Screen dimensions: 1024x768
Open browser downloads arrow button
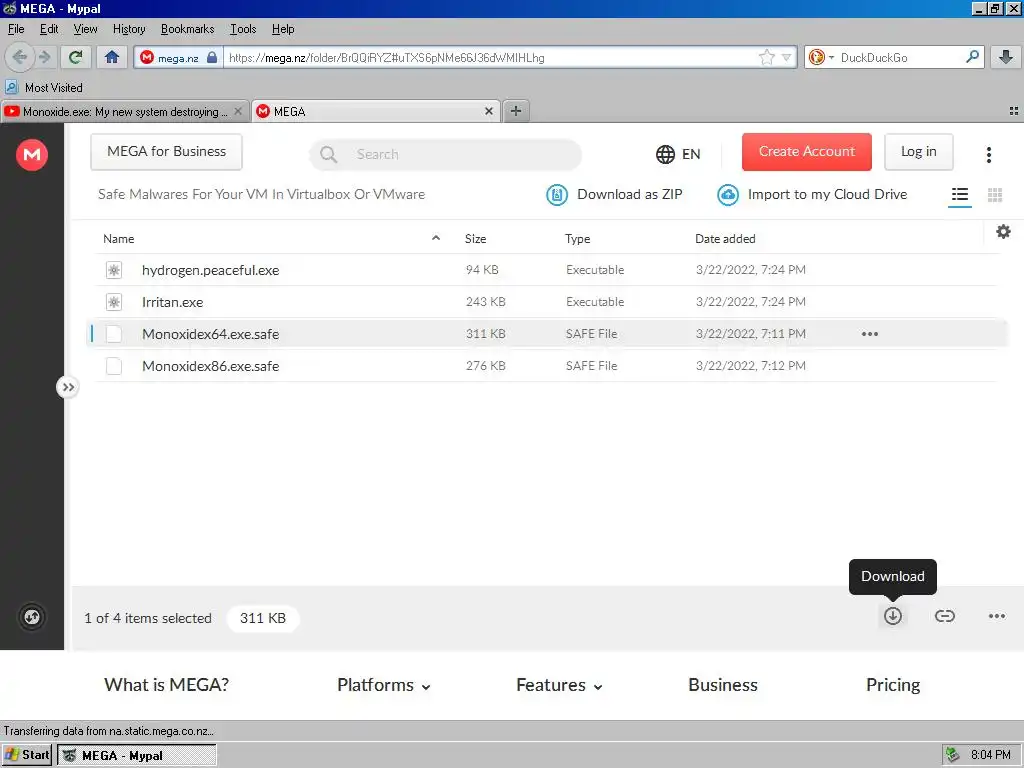(1006, 57)
